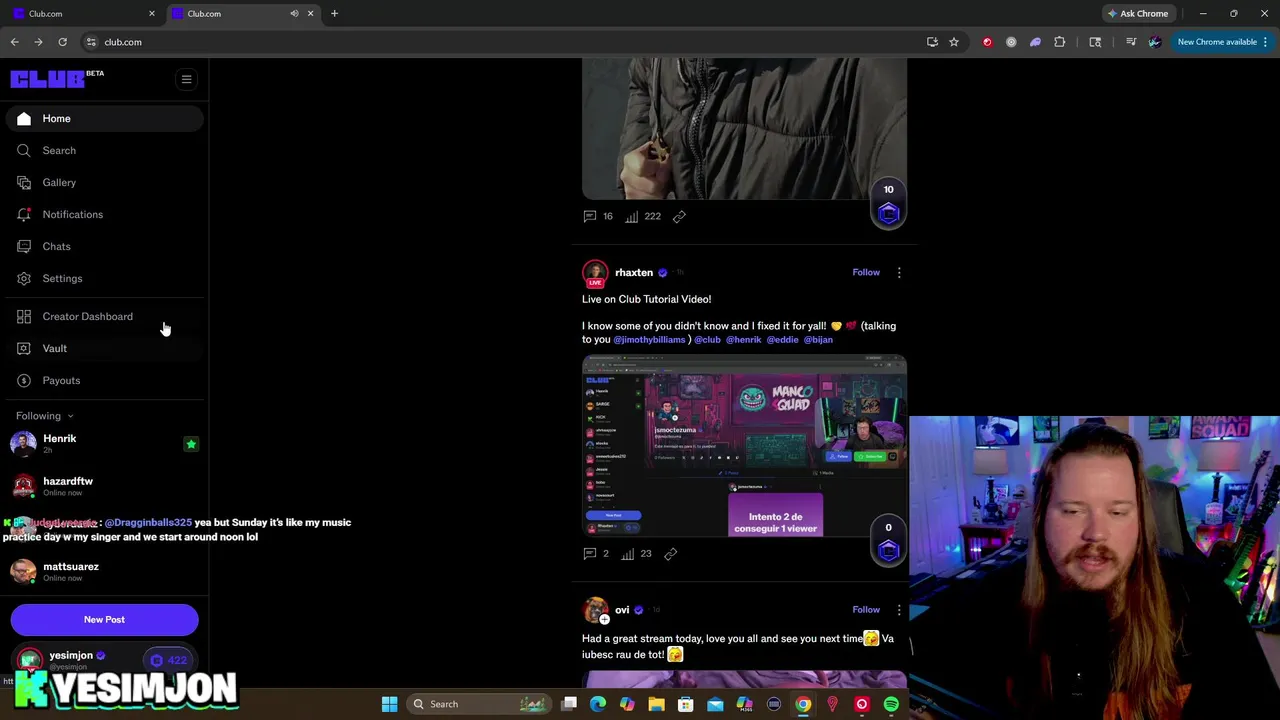This screenshot has height=720, width=1280.
Task: Open Creator Dashboard
Action: coord(104,316)
